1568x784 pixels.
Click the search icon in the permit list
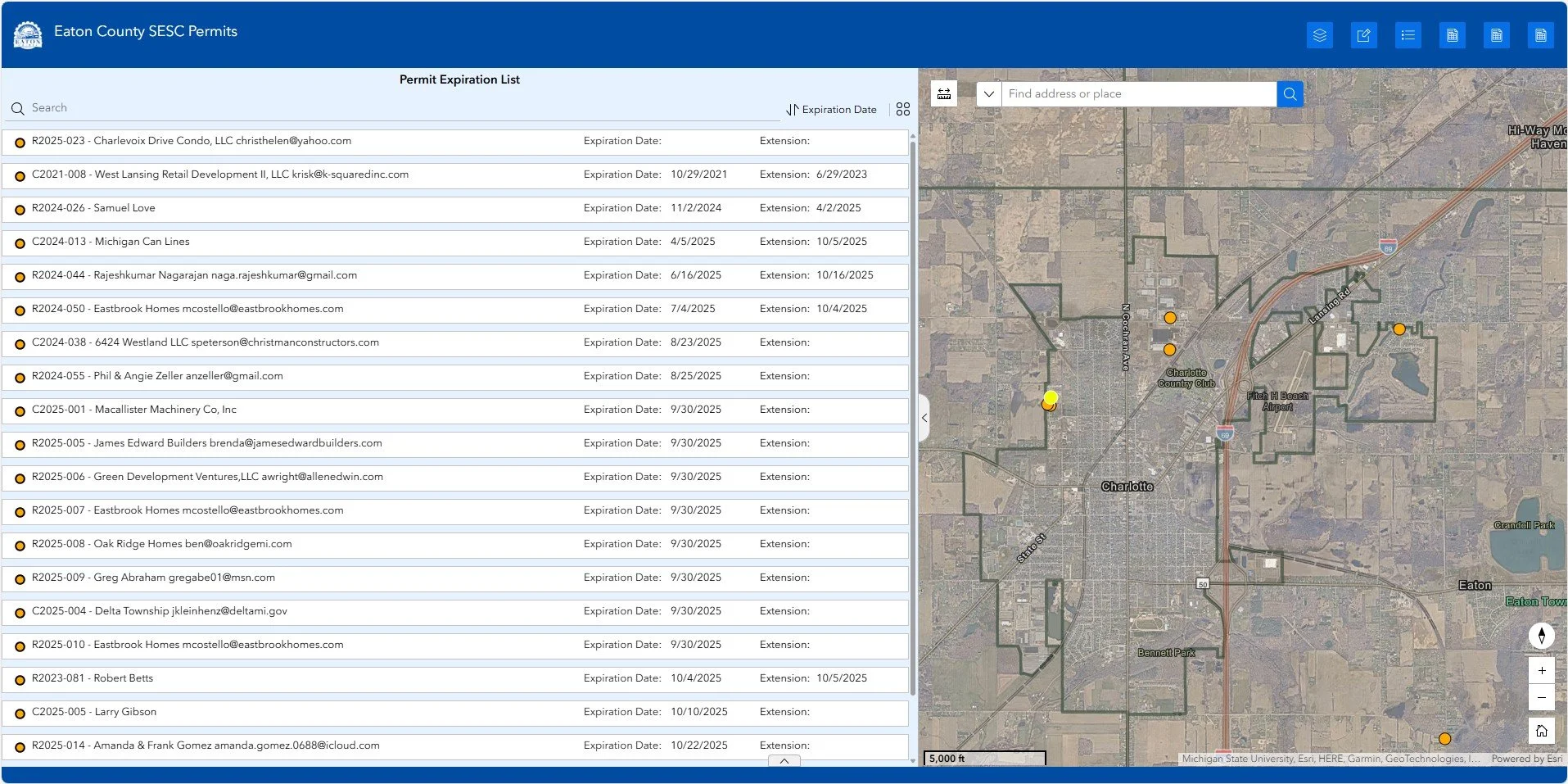tap(17, 107)
